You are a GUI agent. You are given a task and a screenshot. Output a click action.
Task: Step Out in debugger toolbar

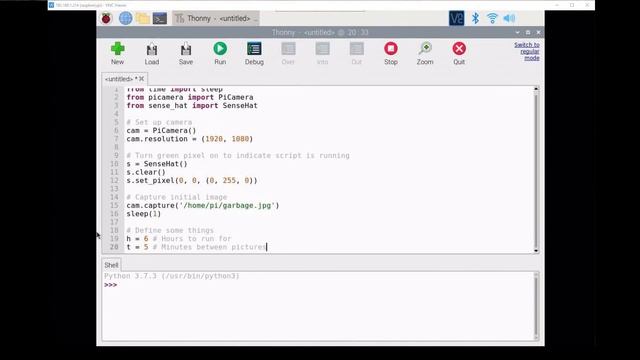point(357,53)
